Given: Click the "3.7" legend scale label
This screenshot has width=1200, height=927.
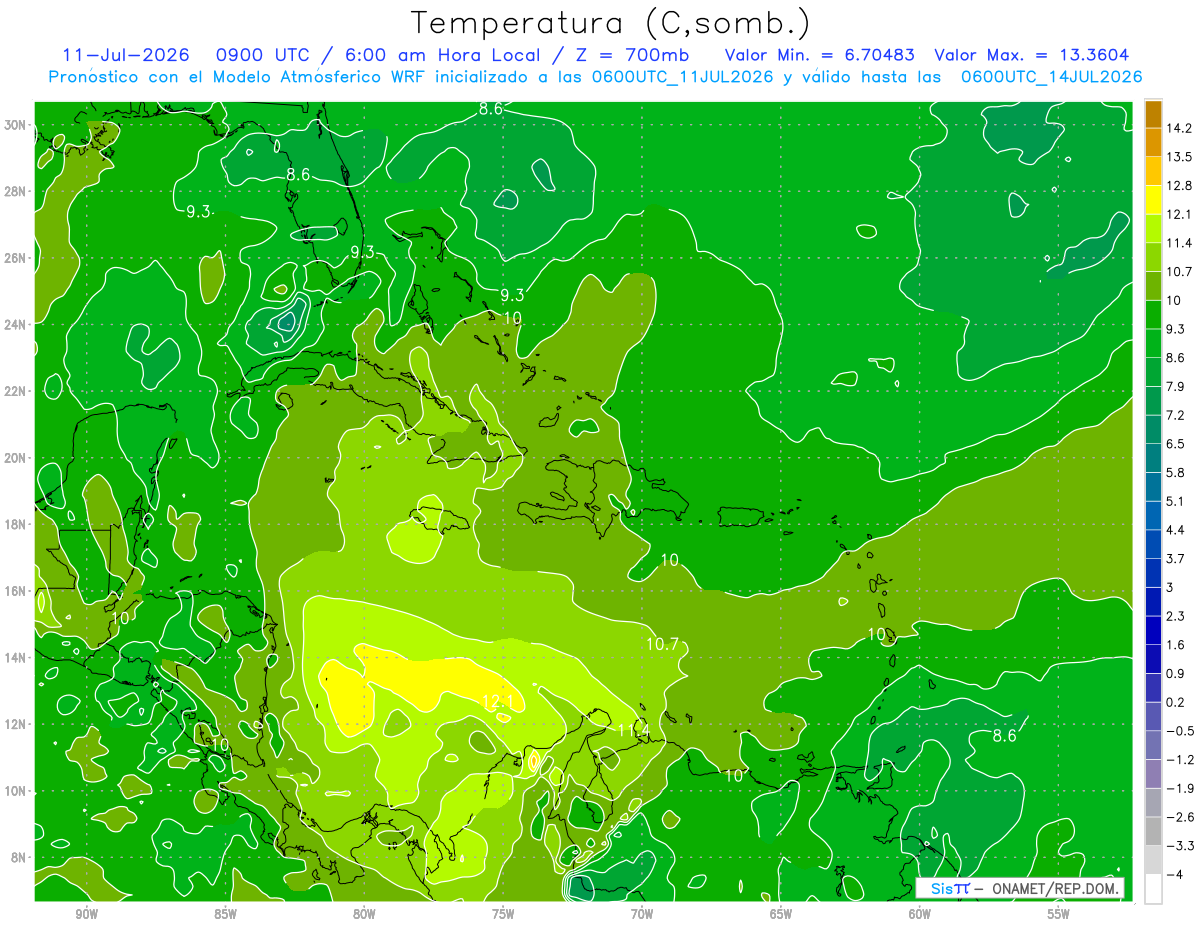Looking at the screenshot, I should coord(1176,558).
